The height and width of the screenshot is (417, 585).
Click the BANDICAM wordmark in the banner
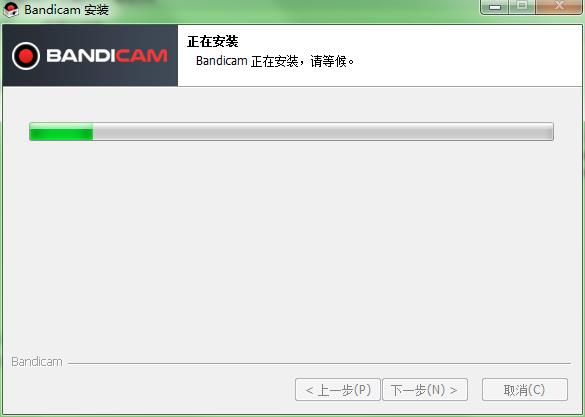point(107,56)
